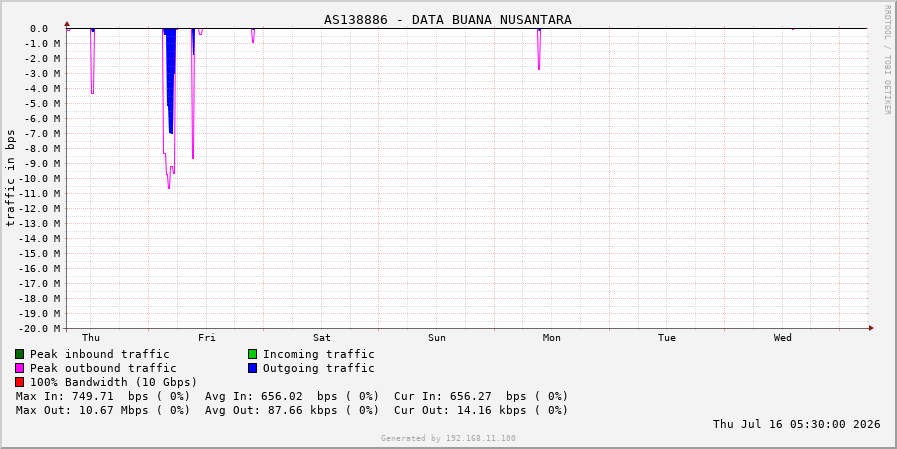This screenshot has height=449, width=897.
Task: Click the Tue label on the time axis
Action: [667, 338]
